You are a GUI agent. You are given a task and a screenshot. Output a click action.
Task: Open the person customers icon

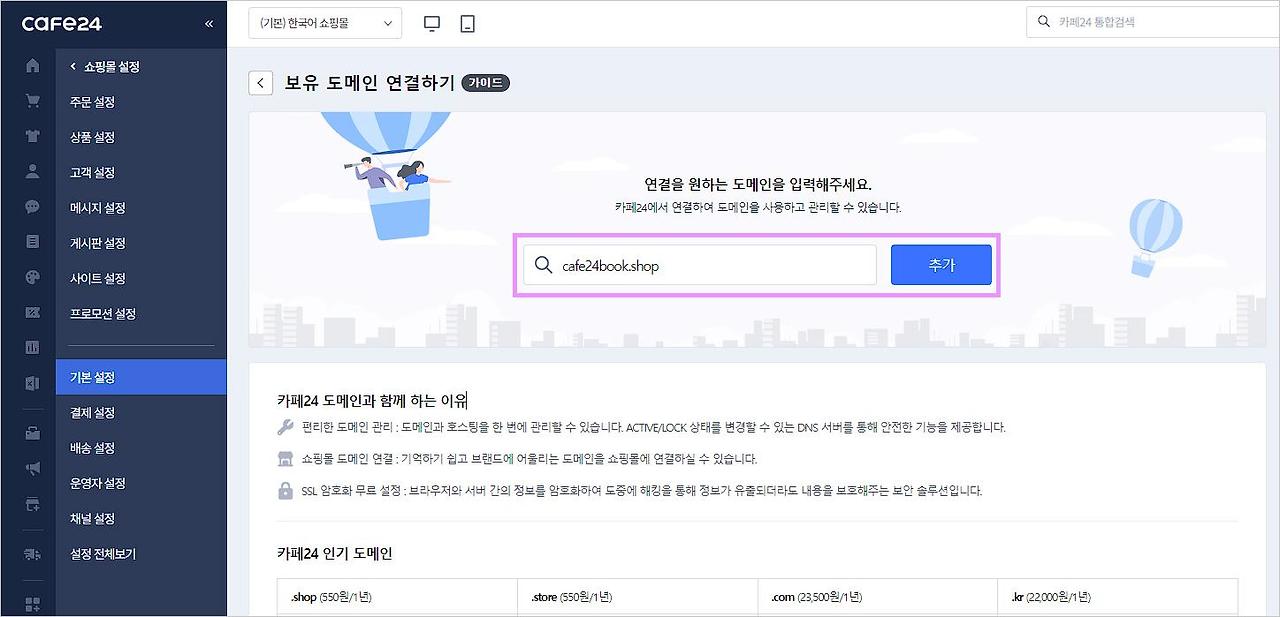(x=33, y=171)
